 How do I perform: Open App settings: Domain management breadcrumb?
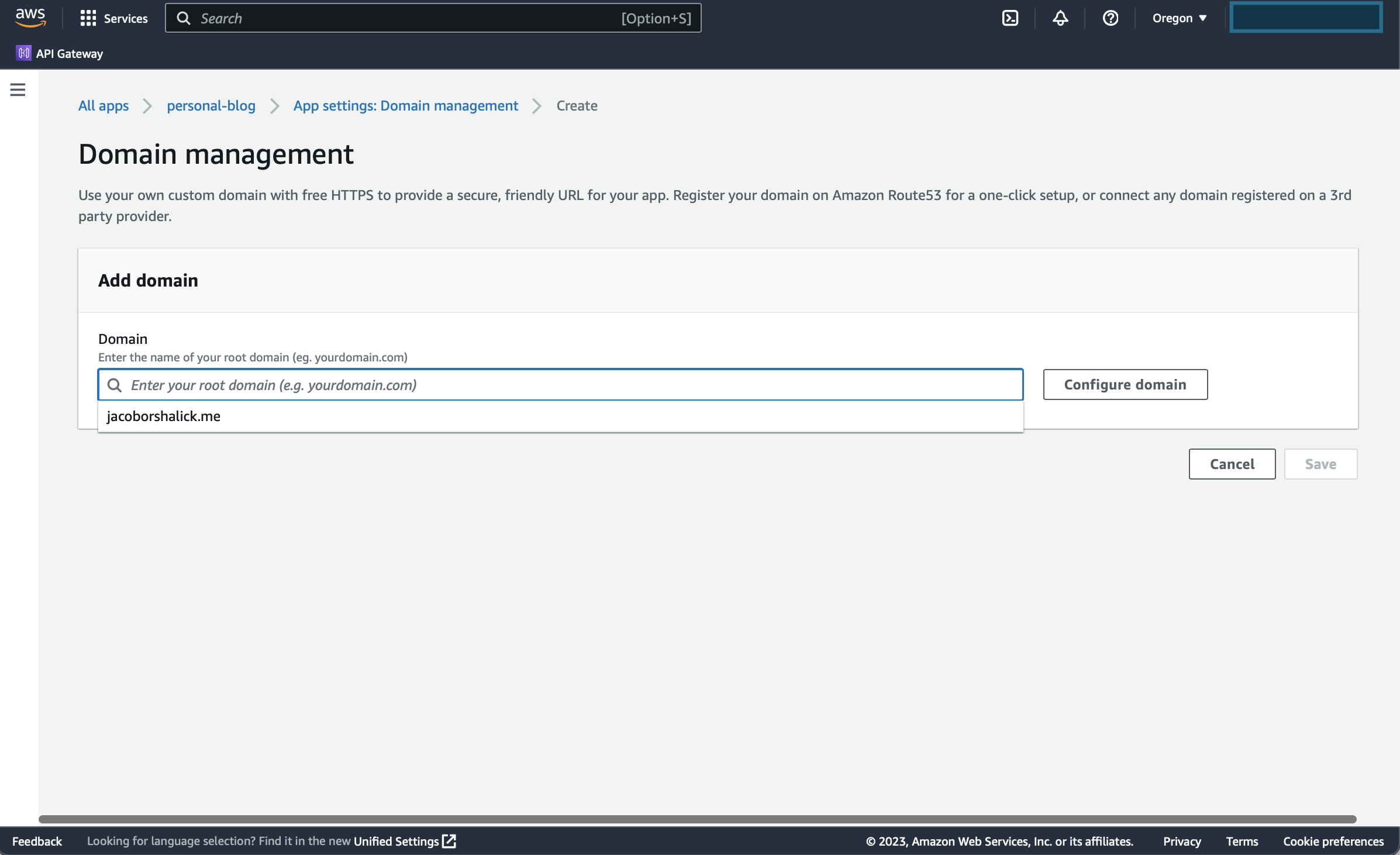click(x=406, y=106)
